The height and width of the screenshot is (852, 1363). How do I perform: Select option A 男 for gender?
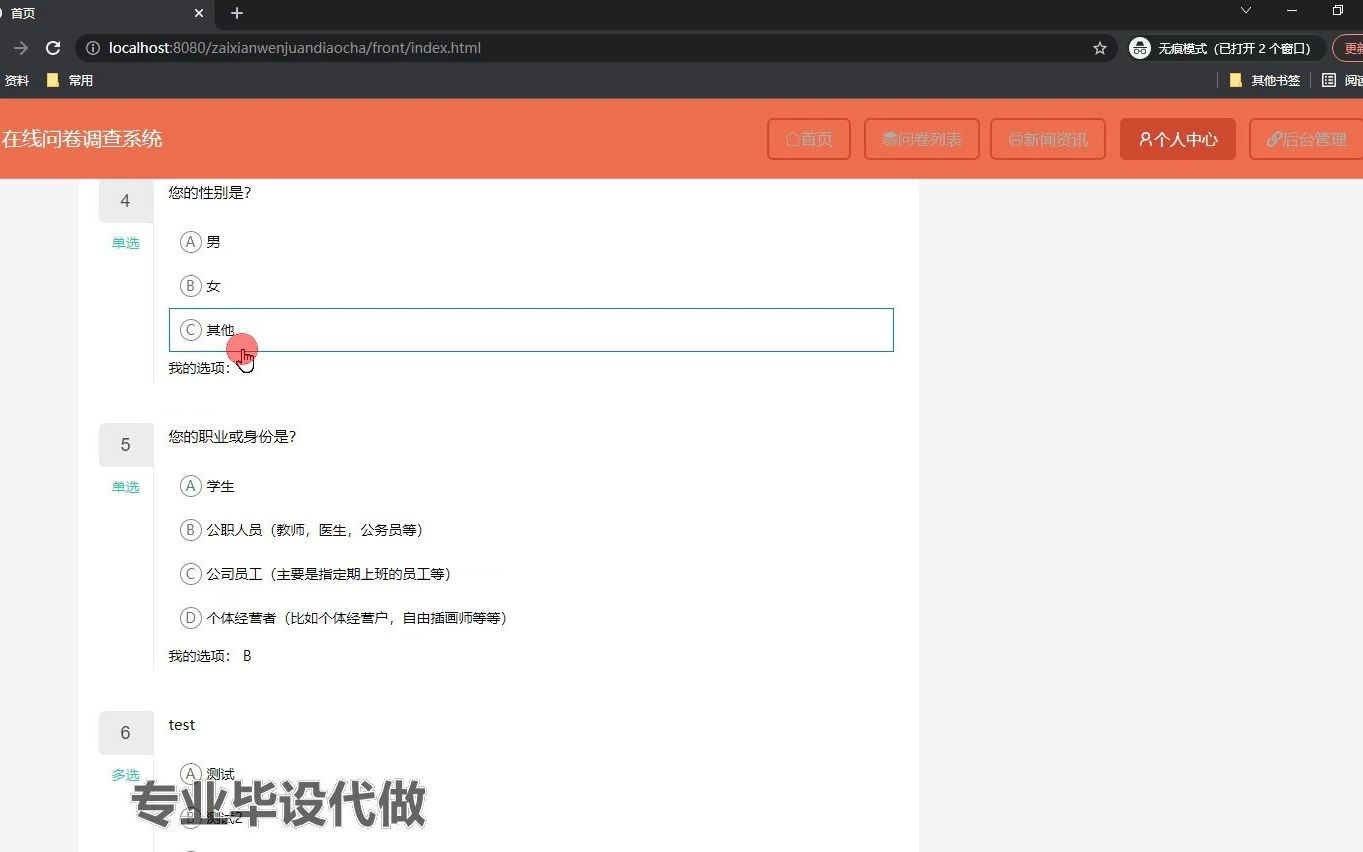[531, 242]
